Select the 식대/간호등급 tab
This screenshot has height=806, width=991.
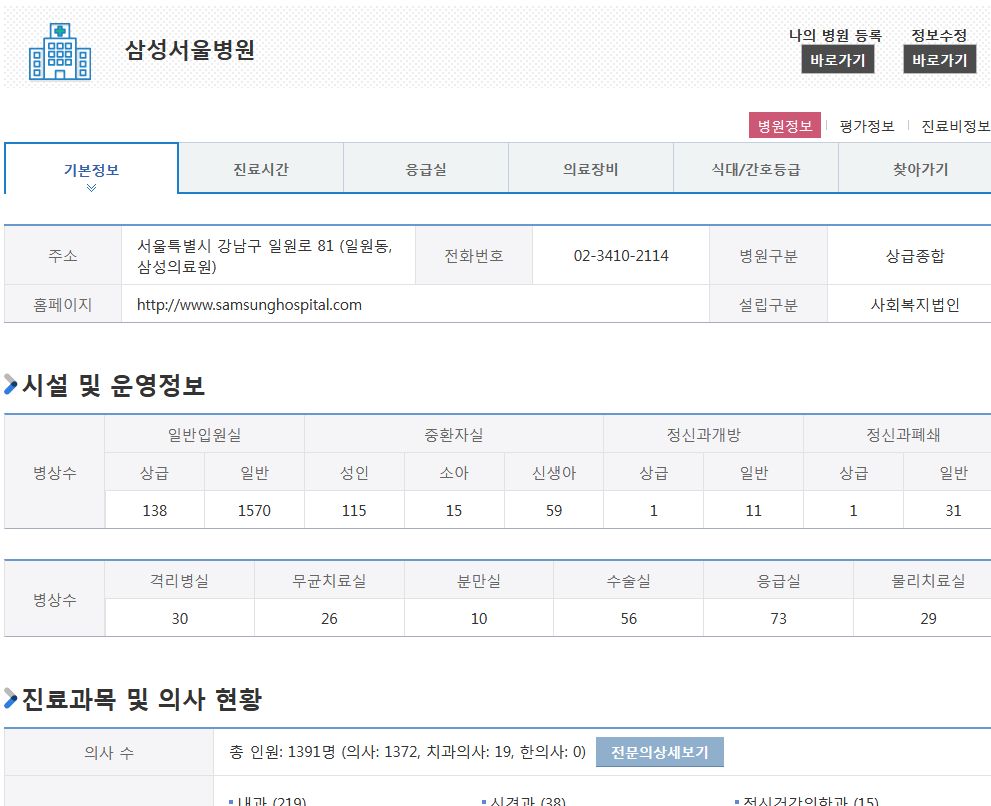[756, 169]
